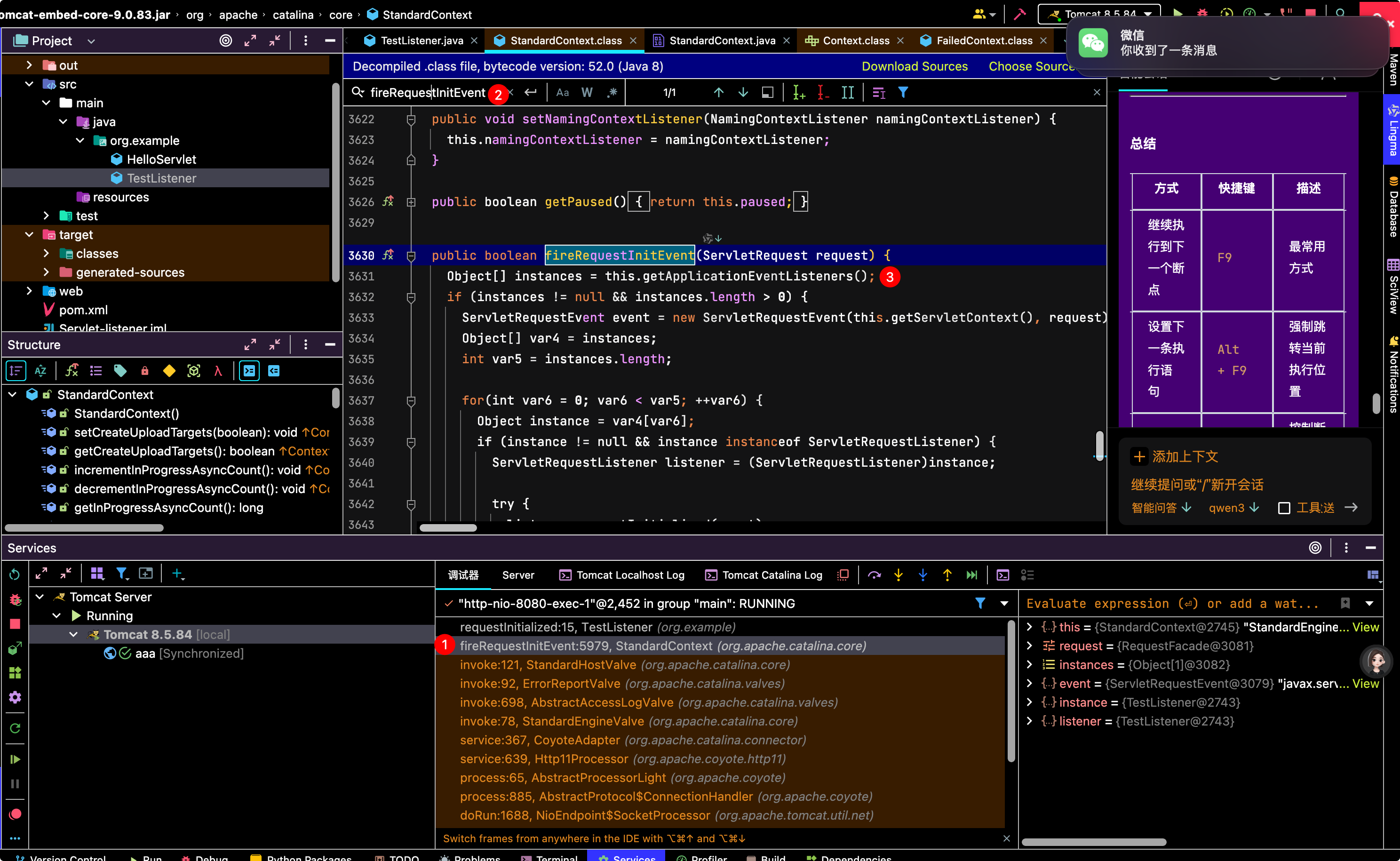Click the Add Service plus icon

coord(178,574)
